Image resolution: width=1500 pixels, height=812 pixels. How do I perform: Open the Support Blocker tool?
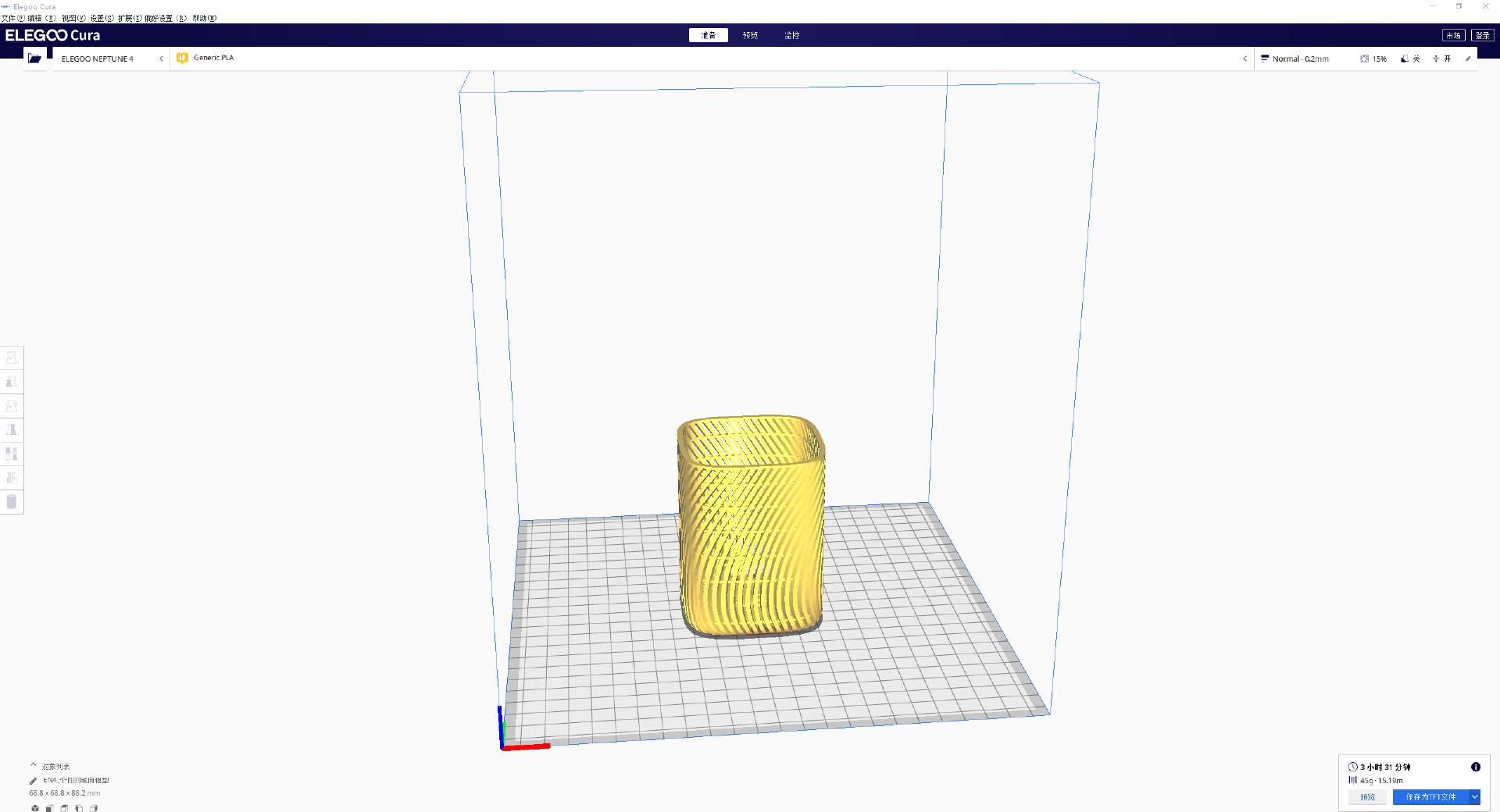(12, 478)
